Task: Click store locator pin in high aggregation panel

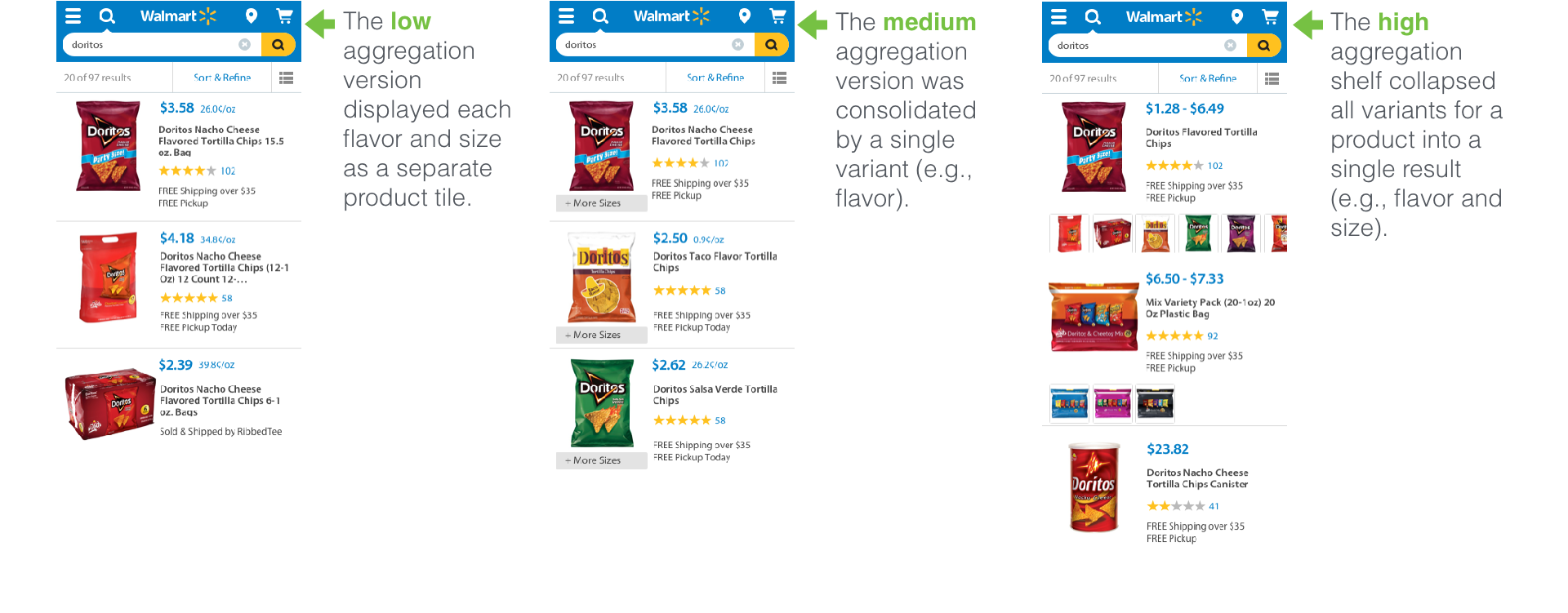Action: pos(1237,17)
